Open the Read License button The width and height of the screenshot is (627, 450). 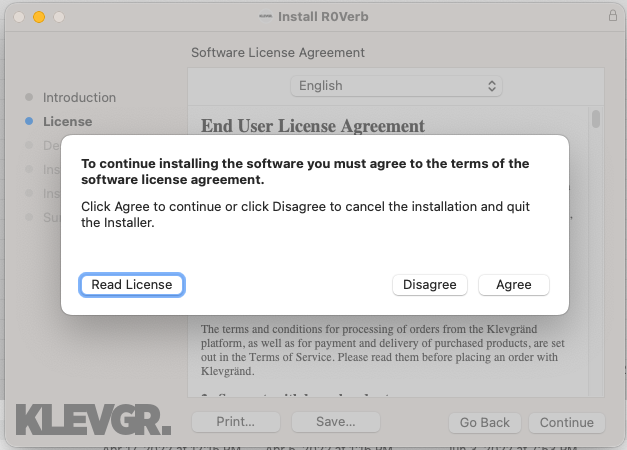coord(132,285)
